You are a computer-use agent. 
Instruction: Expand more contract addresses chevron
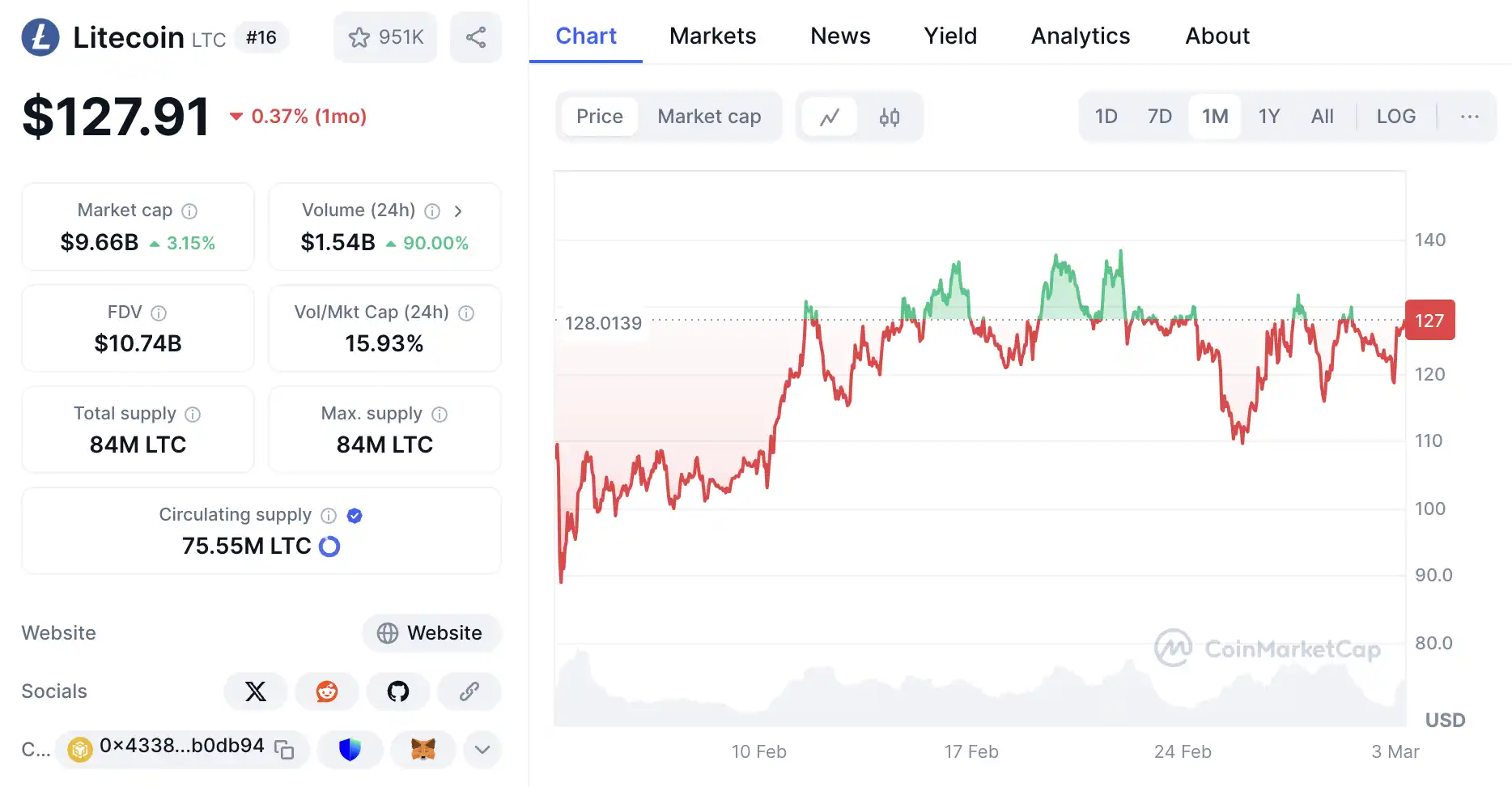[x=482, y=750]
